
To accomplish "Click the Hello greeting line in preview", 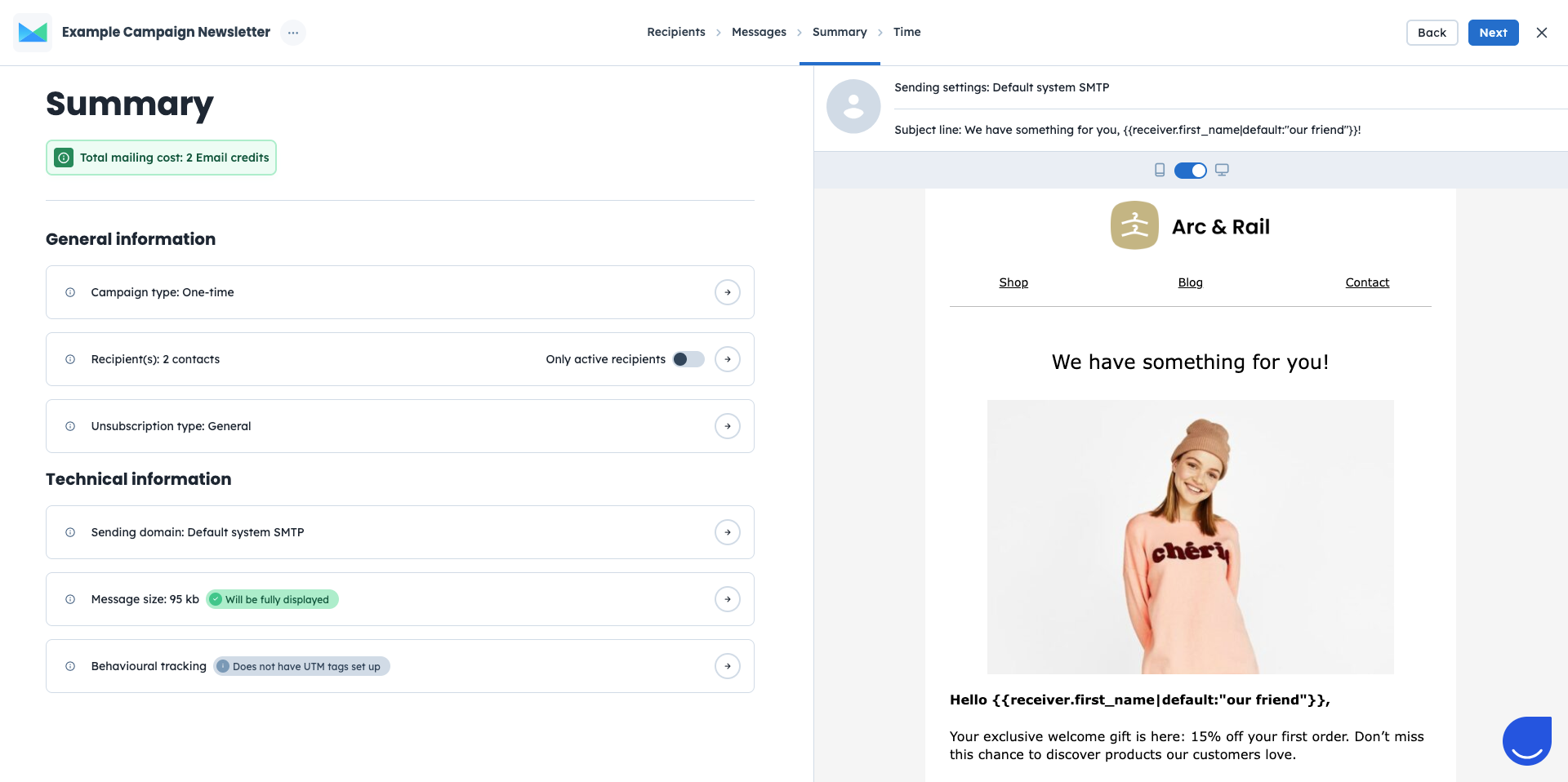I will coord(1140,700).
